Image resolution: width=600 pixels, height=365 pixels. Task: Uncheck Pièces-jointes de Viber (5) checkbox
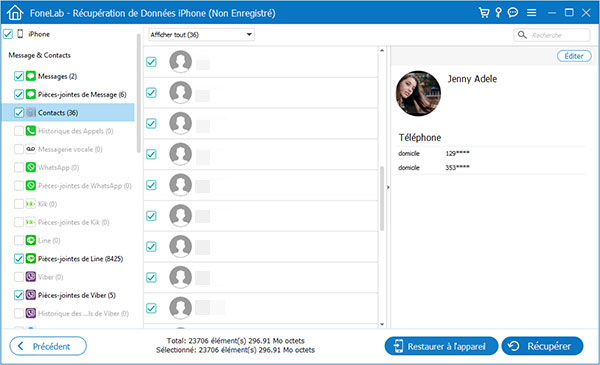pos(19,295)
